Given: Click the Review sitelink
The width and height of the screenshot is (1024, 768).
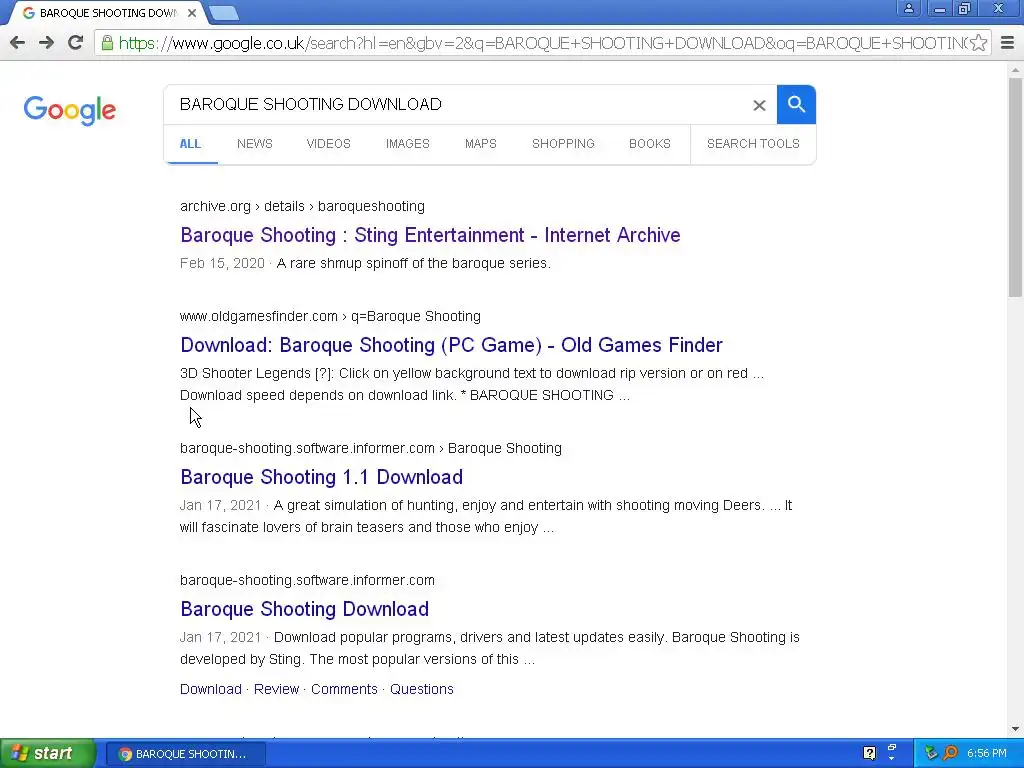Looking at the screenshot, I should tap(276, 690).
